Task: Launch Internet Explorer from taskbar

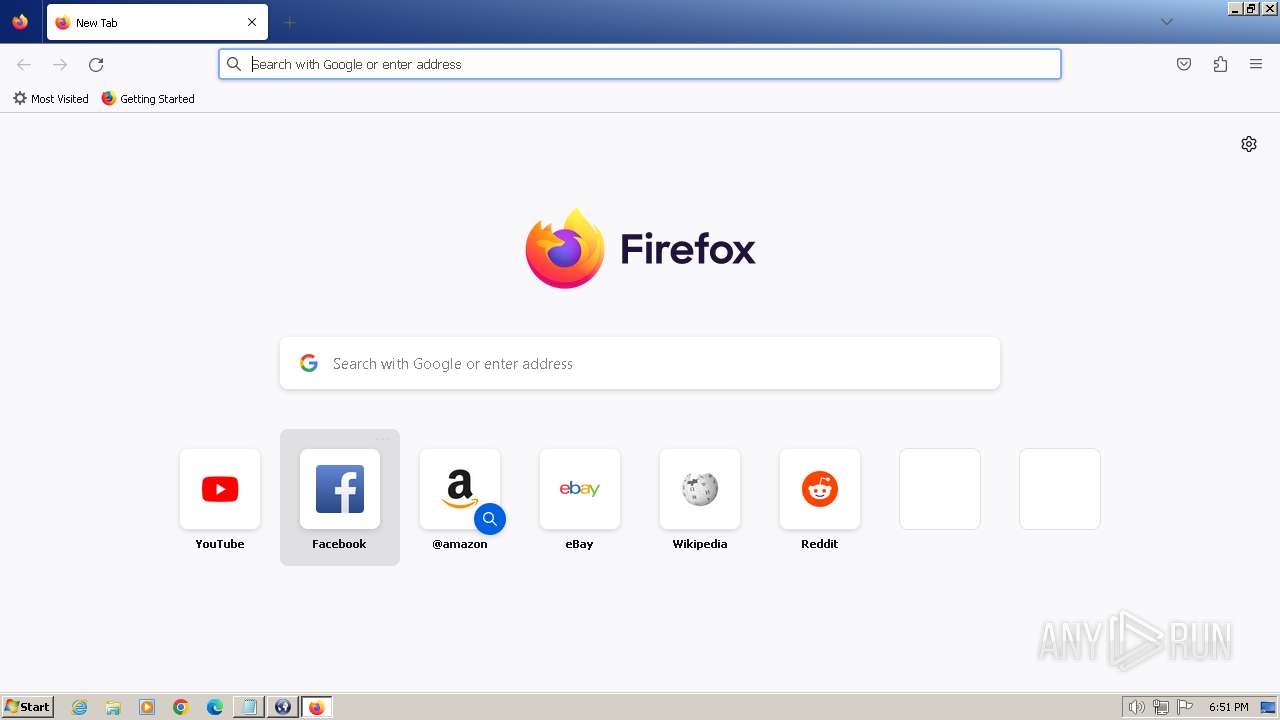Action: (80, 707)
